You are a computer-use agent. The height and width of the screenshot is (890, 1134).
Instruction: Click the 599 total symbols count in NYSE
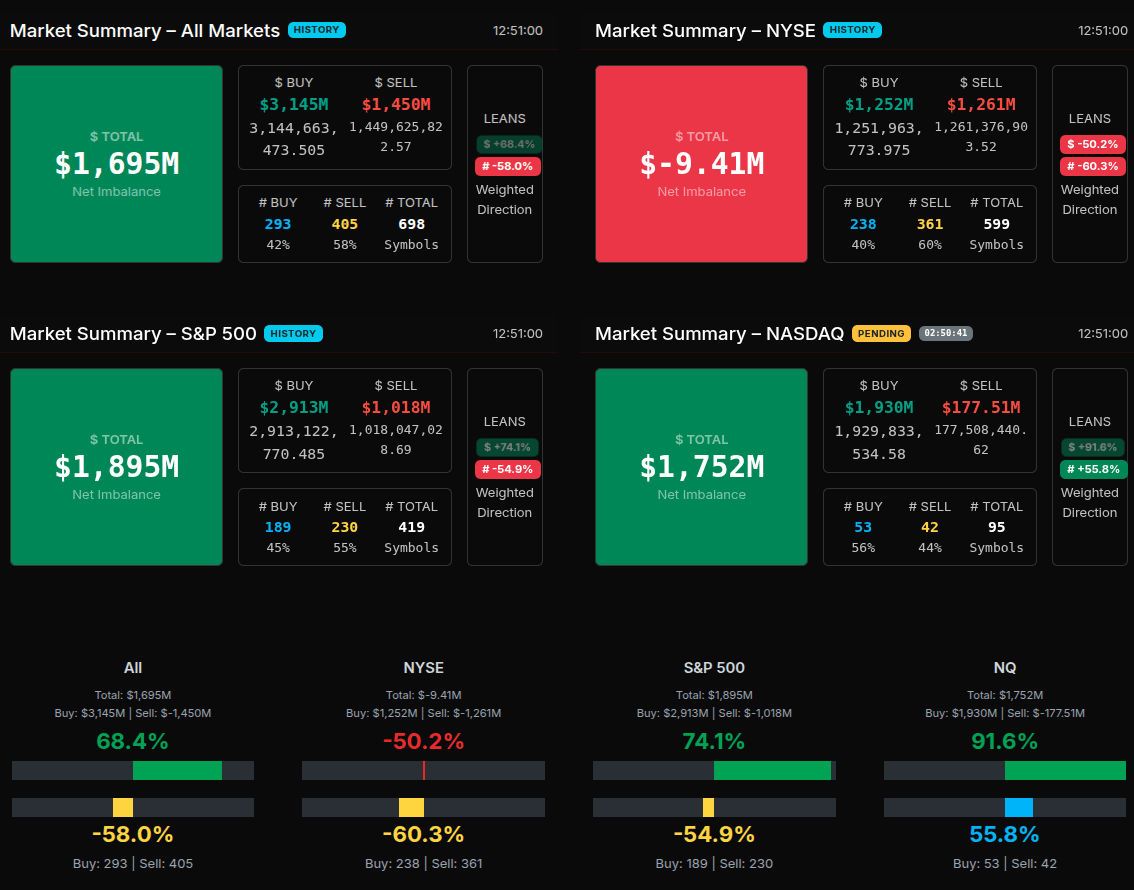click(x=996, y=224)
